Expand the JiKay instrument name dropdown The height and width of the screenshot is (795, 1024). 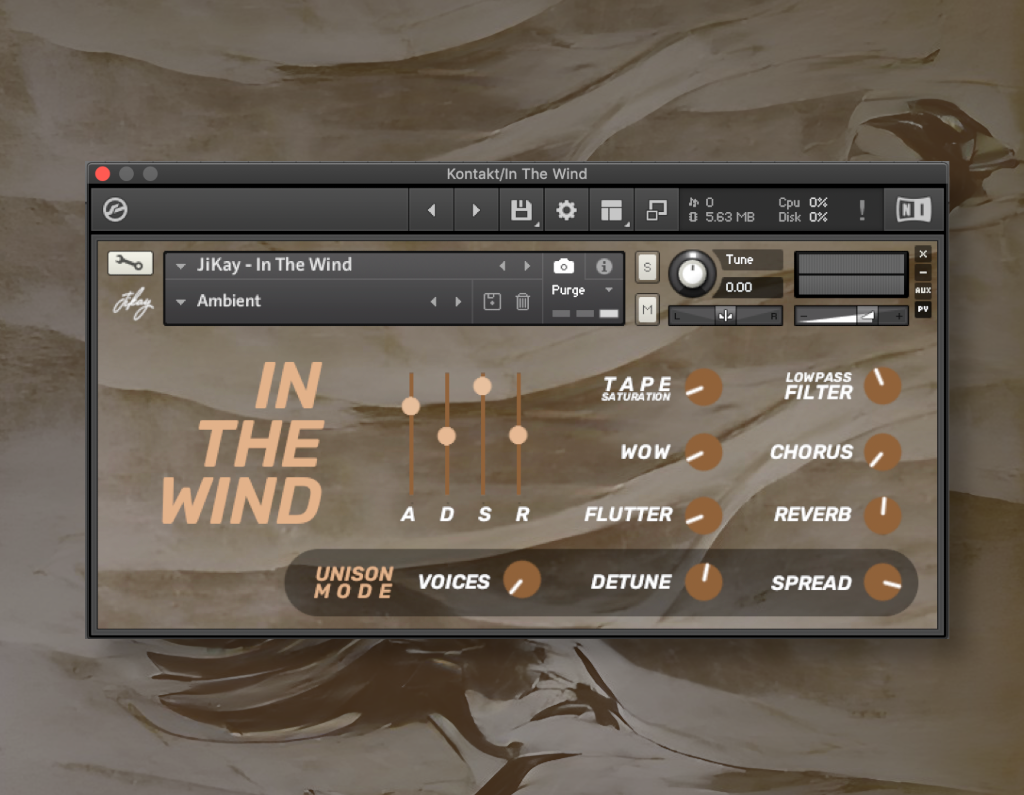181,266
